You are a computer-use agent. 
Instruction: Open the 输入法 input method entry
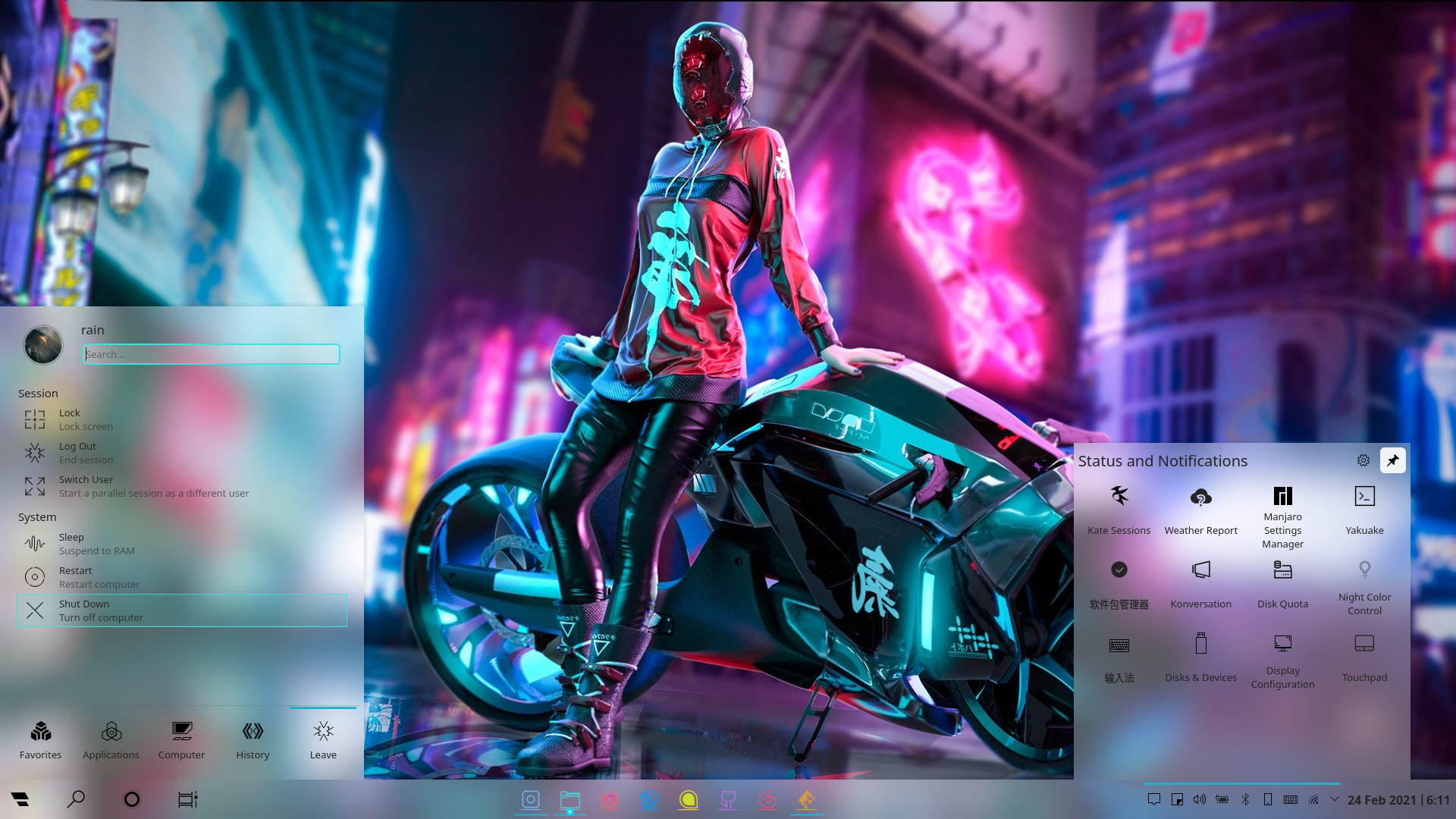[1119, 658]
